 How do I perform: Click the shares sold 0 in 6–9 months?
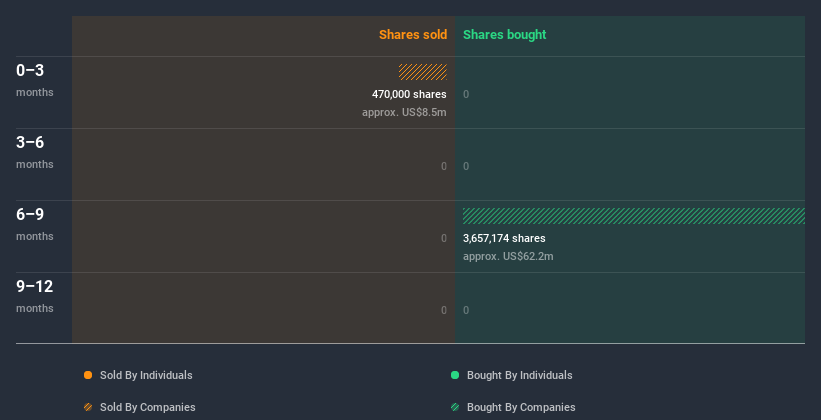(x=444, y=238)
